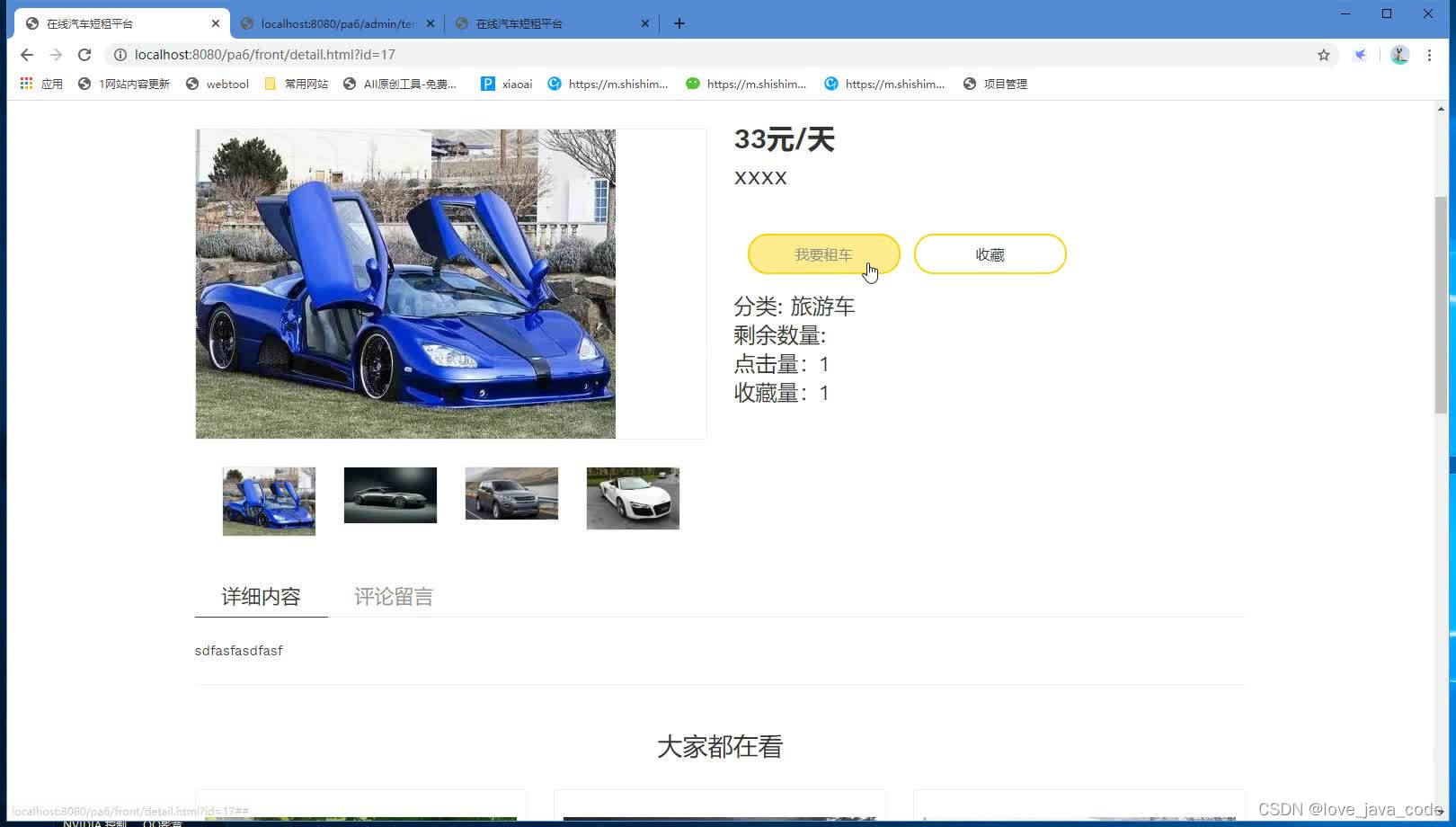The width and height of the screenshot is (1456, 827).
Task: Close the third 在线汽车短租平台 tab
Action: [x=644, y=23]
